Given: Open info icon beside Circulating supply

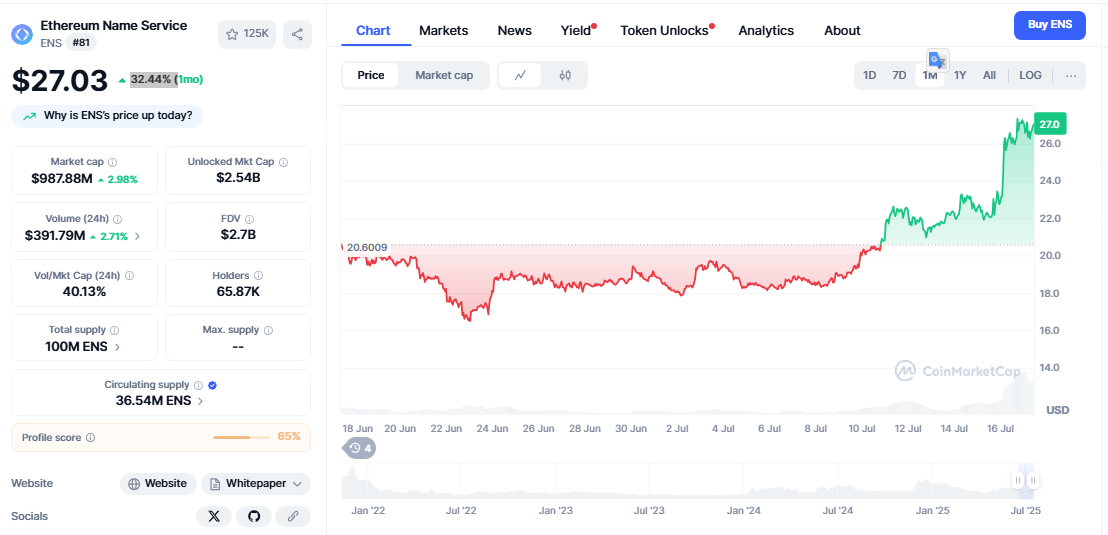Looking at the screenshot, I should point(199,385).
